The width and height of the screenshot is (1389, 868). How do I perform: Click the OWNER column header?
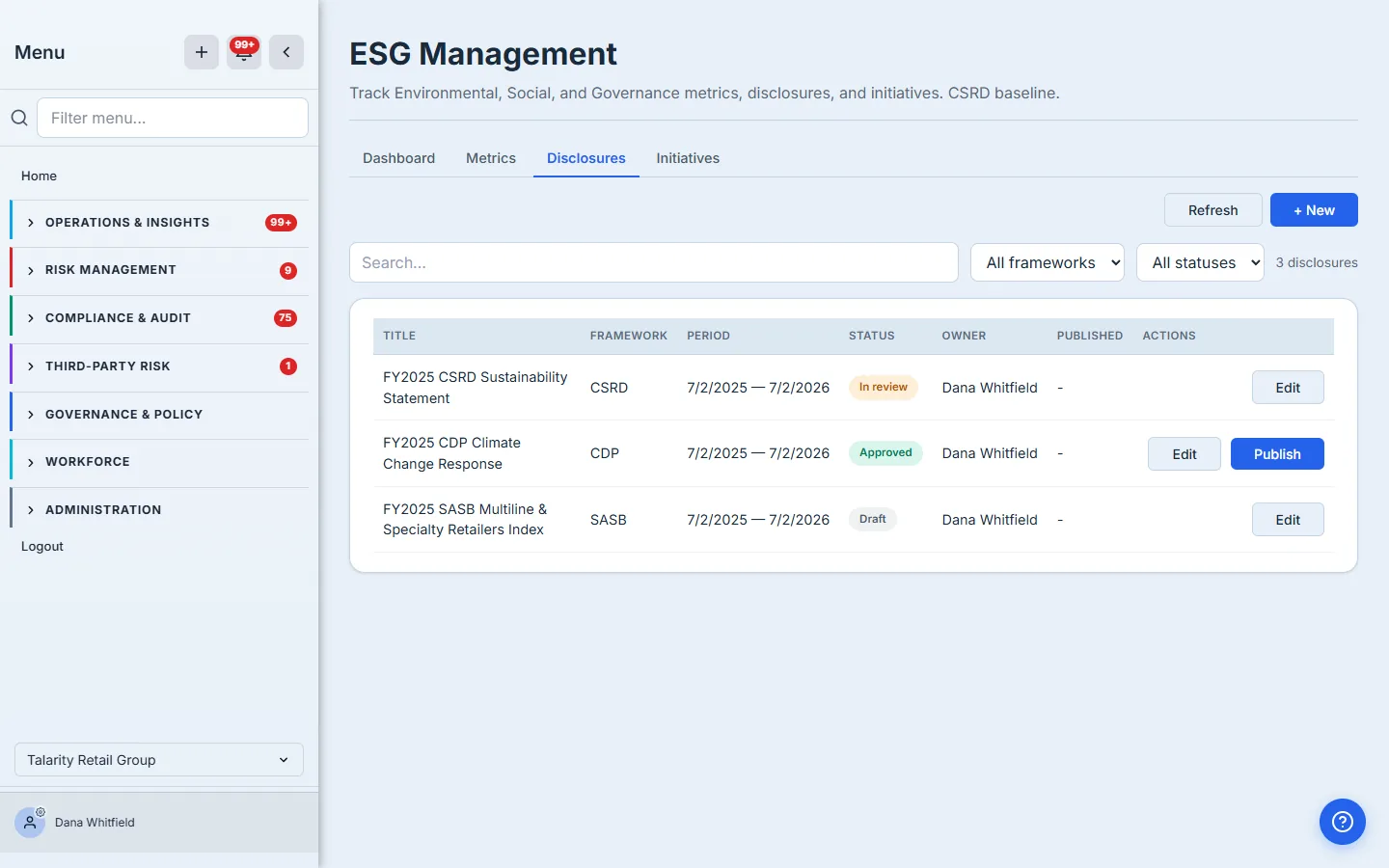[964, 336]
